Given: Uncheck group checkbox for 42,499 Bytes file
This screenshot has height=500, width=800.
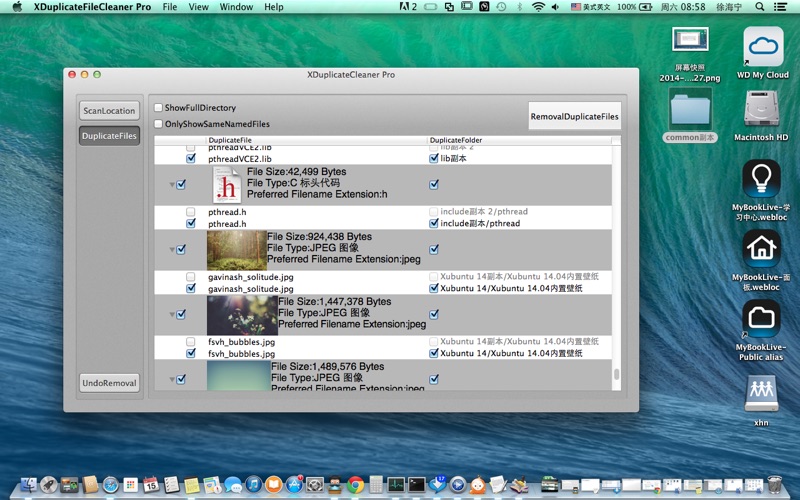Looking at the screenshot, I should coord(181,185).
